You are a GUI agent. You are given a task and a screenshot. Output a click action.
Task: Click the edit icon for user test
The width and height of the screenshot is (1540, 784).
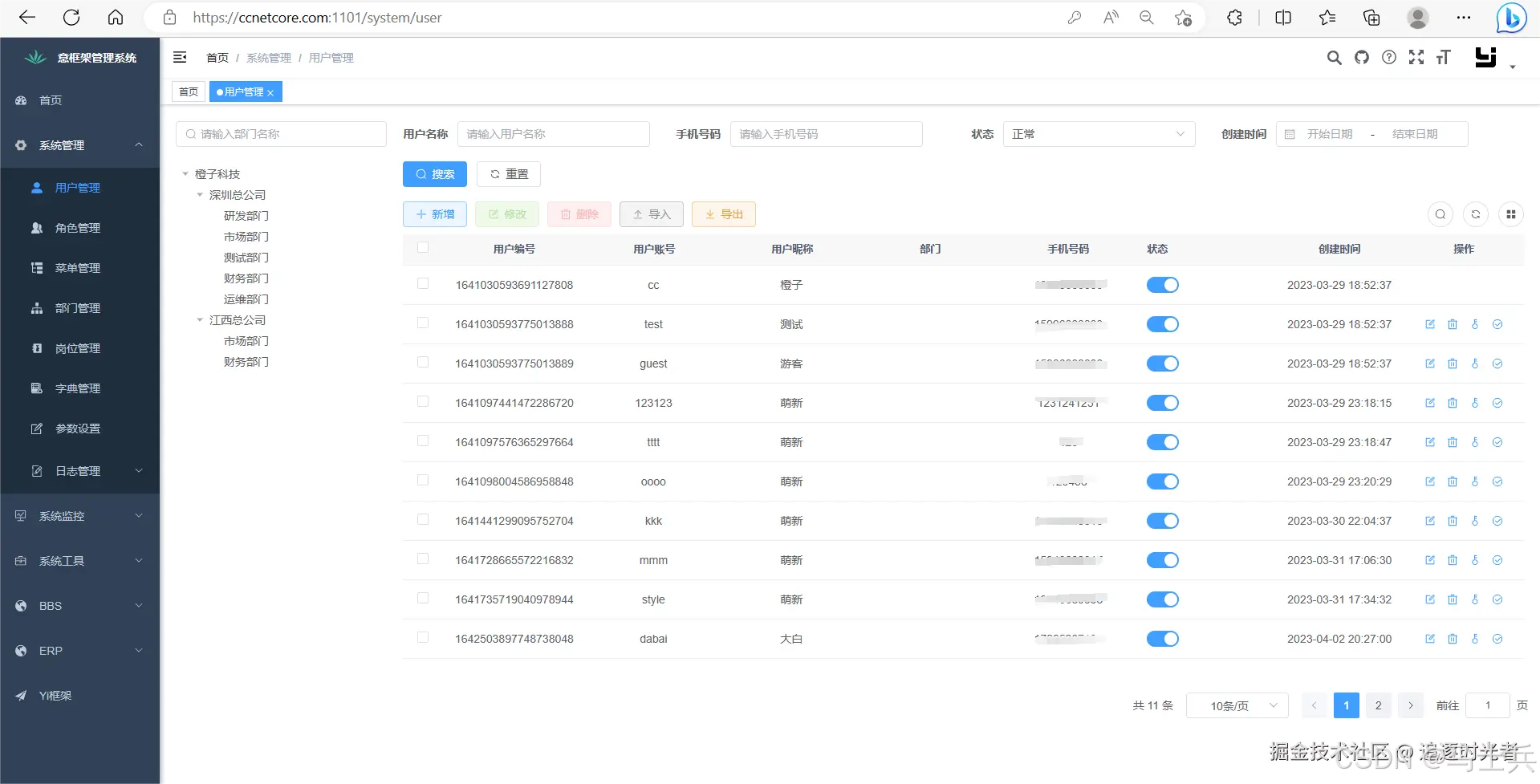[1430, 324]
